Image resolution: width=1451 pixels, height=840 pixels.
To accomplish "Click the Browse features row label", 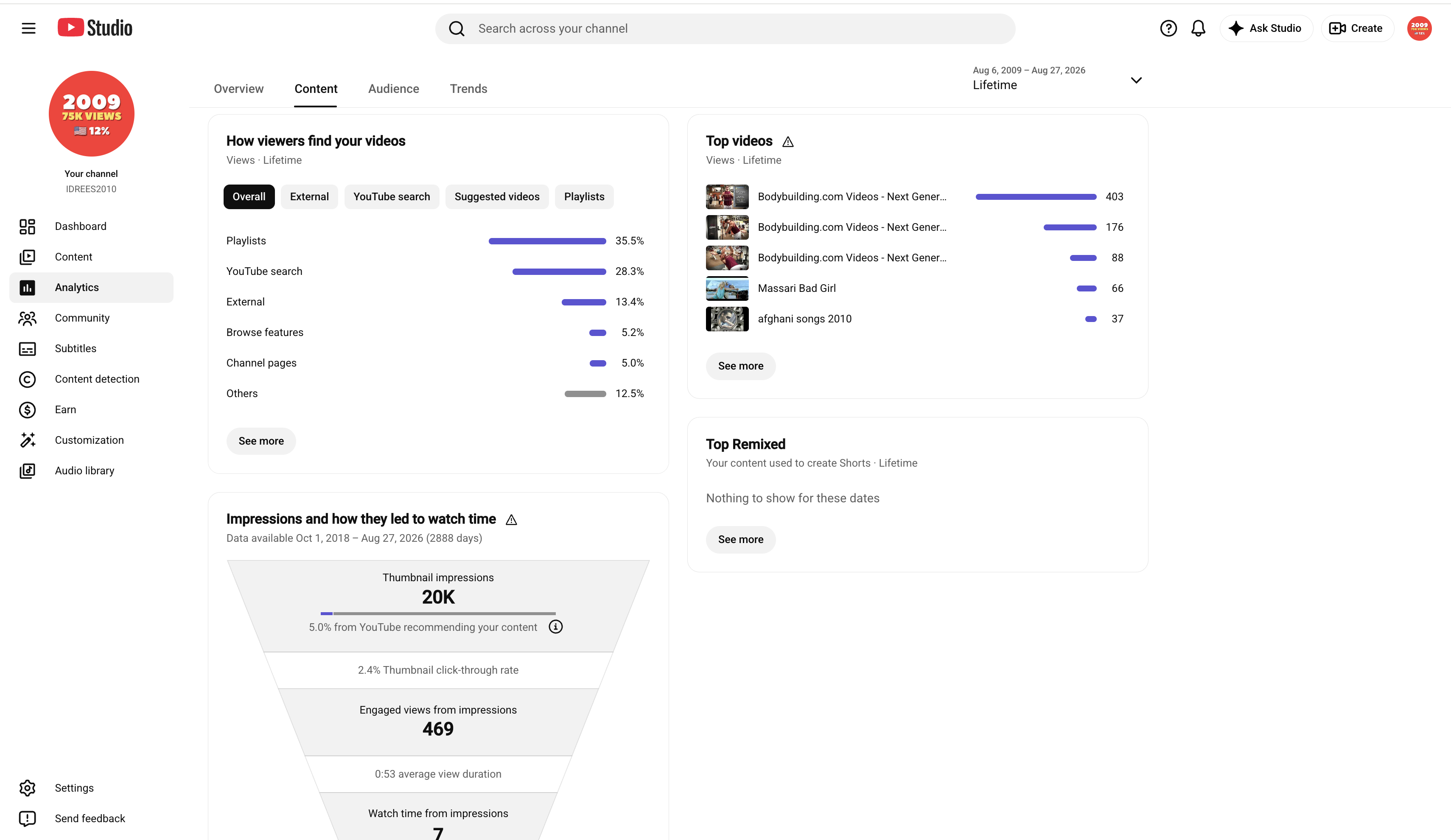I will pos(265,332).
